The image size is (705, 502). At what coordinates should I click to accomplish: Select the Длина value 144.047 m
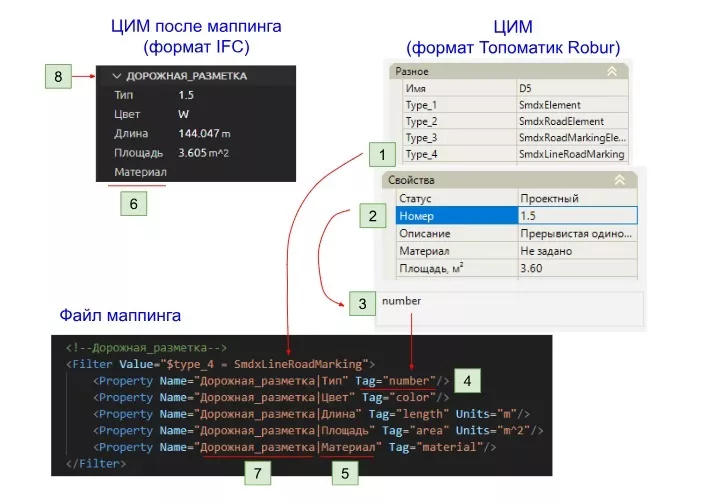point(204,134)
